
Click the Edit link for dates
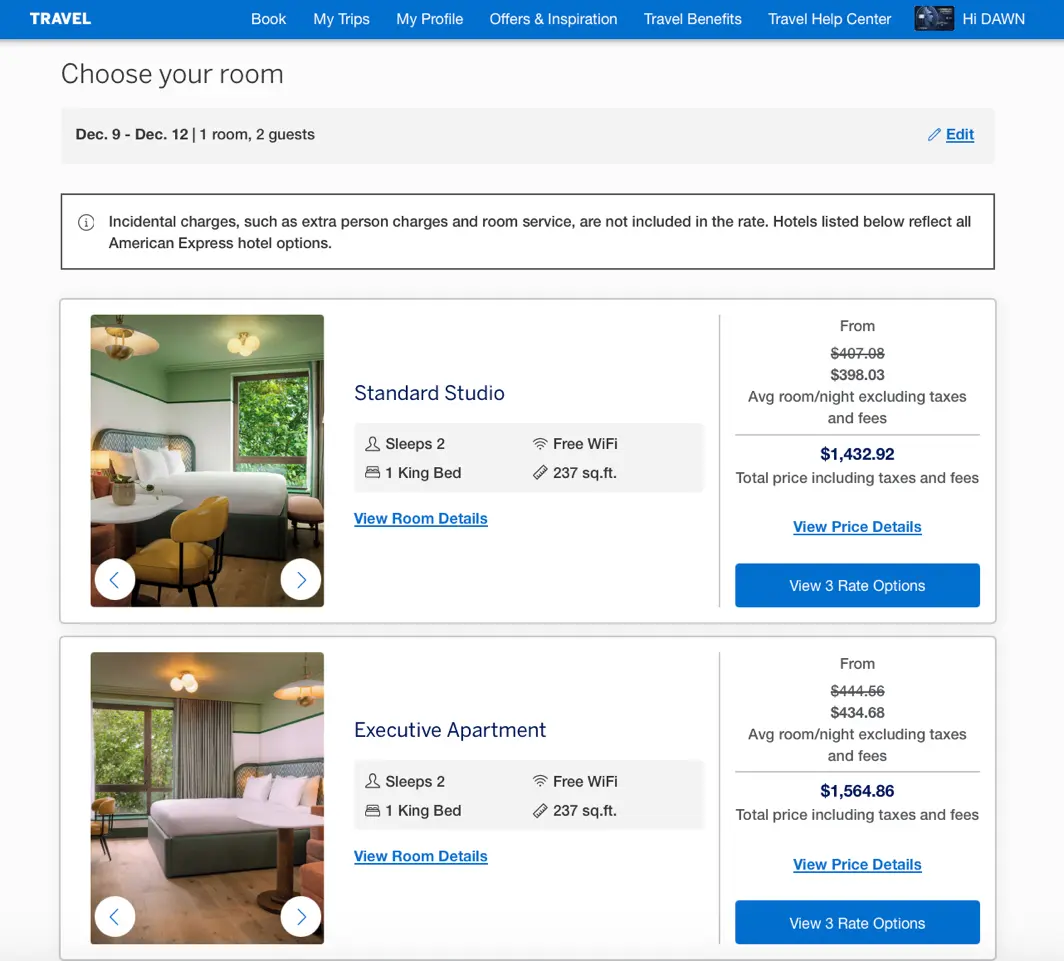click(x=960, y=135)
